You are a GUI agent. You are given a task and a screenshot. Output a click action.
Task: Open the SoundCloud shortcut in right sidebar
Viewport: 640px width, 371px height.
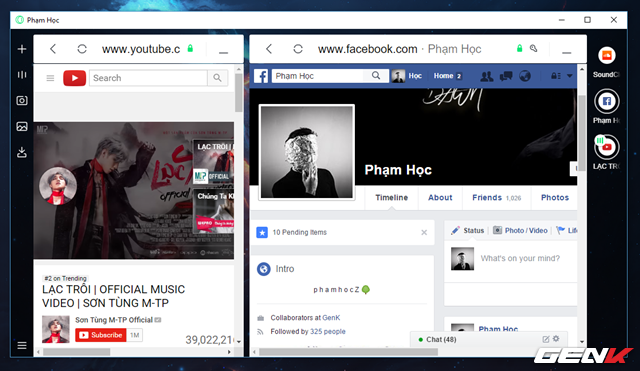pyautogui.click(x=607, y=56)
